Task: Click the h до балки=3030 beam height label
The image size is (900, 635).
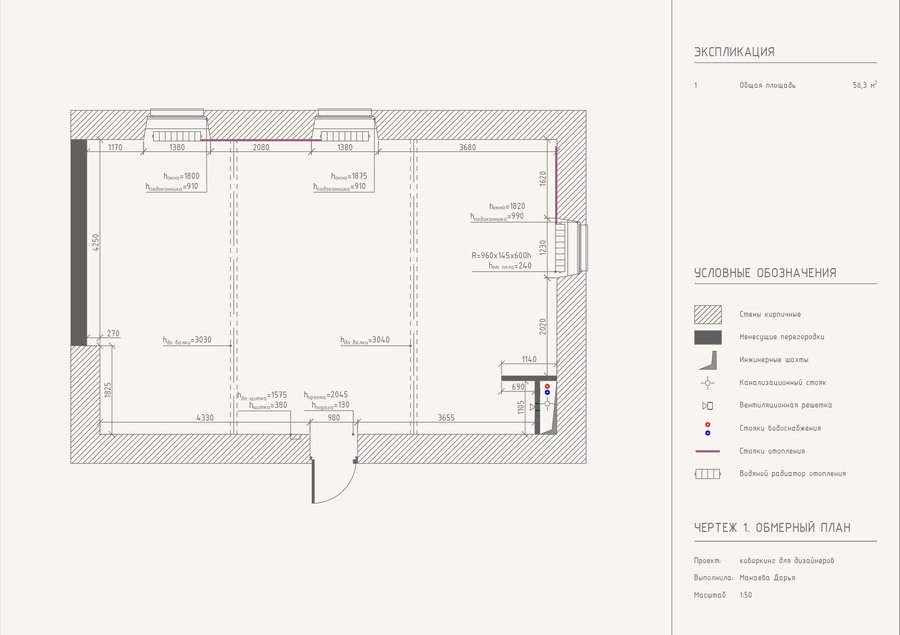Action: click(187, 340)
